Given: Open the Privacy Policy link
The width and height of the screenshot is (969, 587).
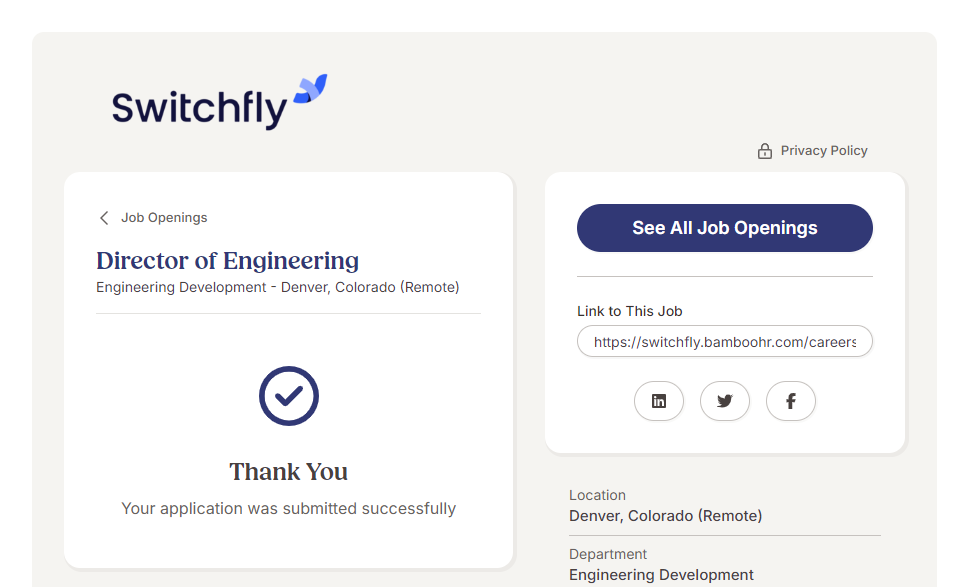Looking at the screenshot, I should coord(824,151).
